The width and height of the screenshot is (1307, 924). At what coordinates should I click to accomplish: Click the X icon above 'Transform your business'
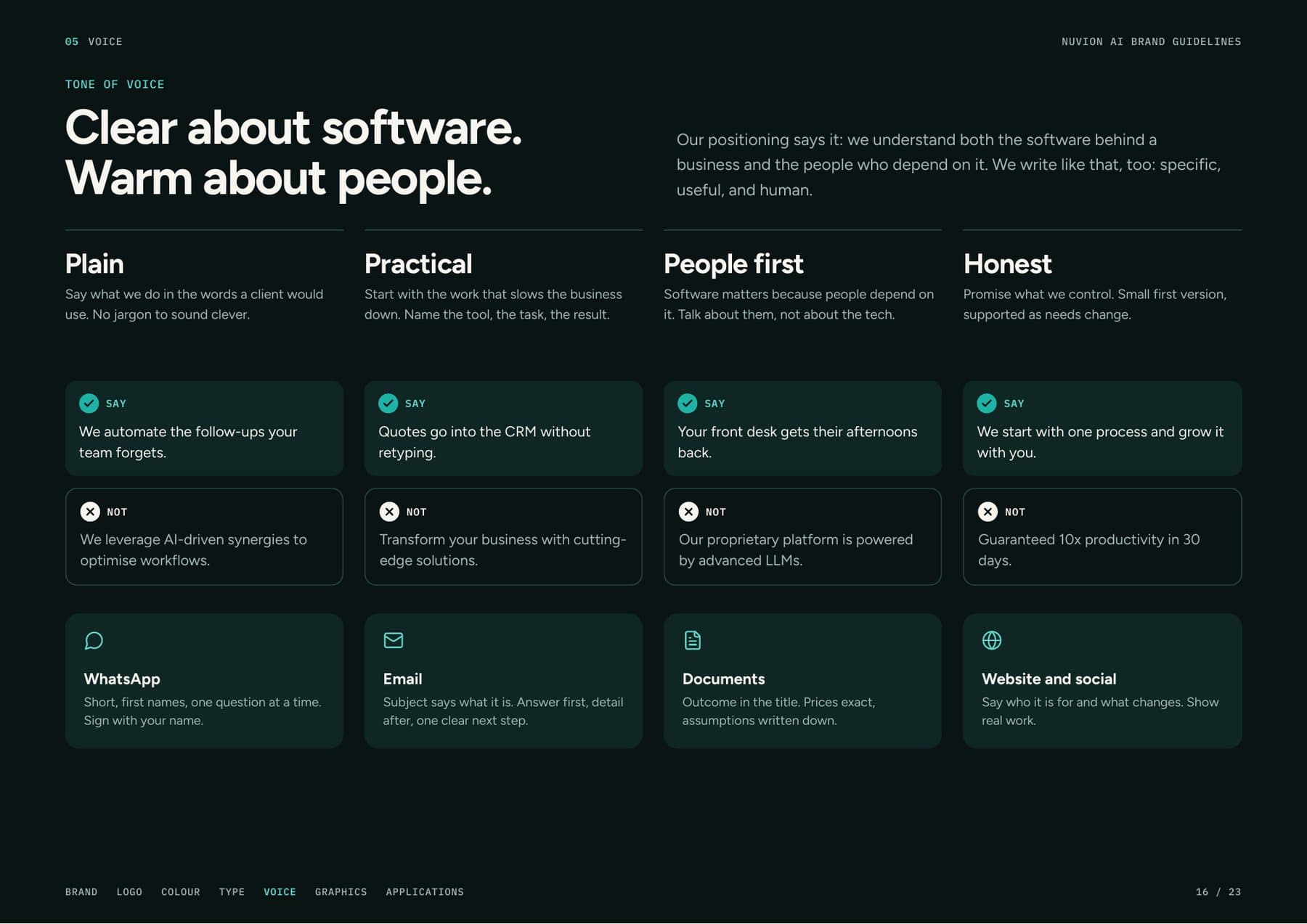[x=389, y=512]
